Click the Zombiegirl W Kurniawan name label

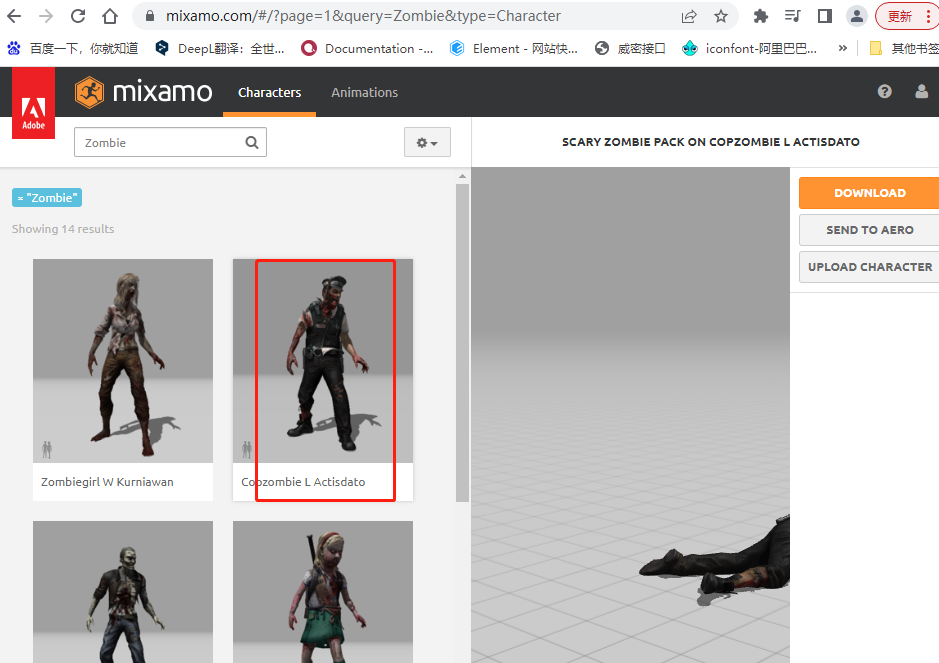pyautogui.click(x=107, y=482)
